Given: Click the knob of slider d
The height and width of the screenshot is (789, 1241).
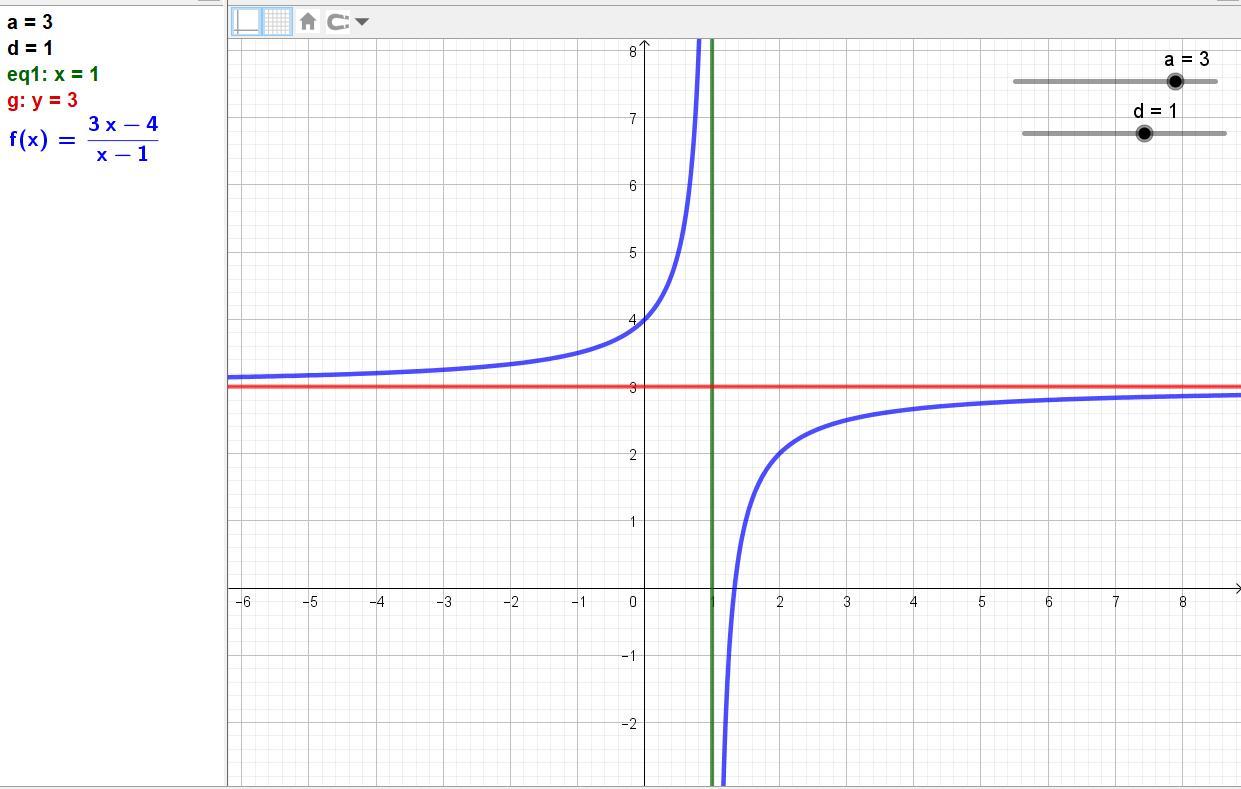Looking at the screenshot, I should coord(1144,133).
